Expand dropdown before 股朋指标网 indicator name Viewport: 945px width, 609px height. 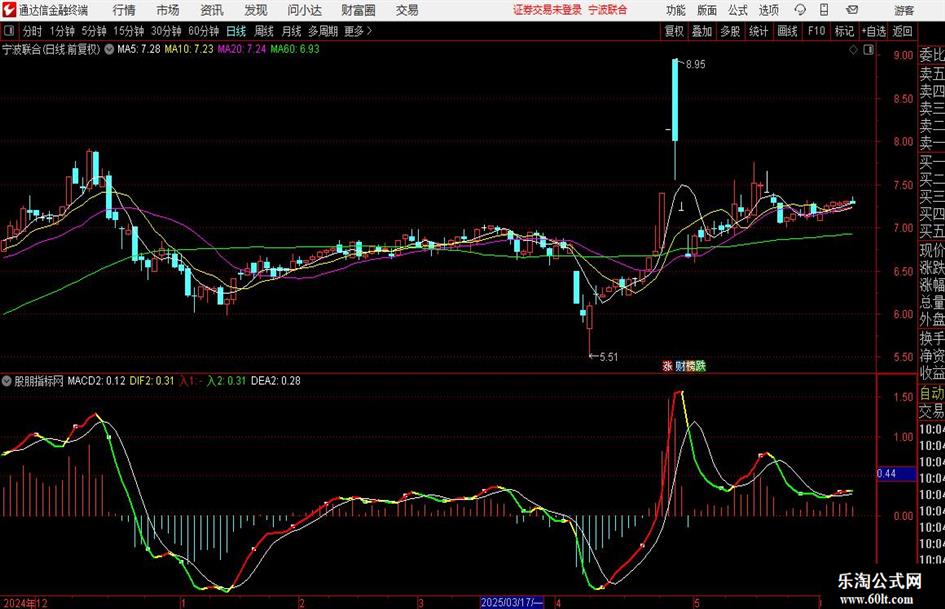7,380
